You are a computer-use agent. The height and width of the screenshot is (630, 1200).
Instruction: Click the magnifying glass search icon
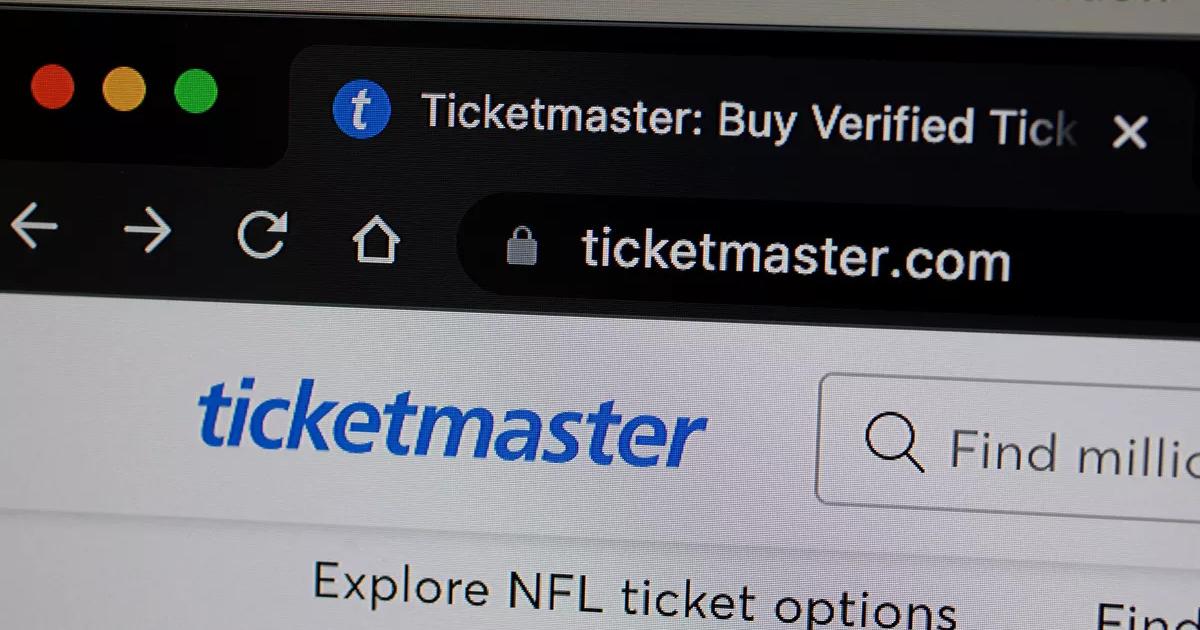click(x=893, y=442)
